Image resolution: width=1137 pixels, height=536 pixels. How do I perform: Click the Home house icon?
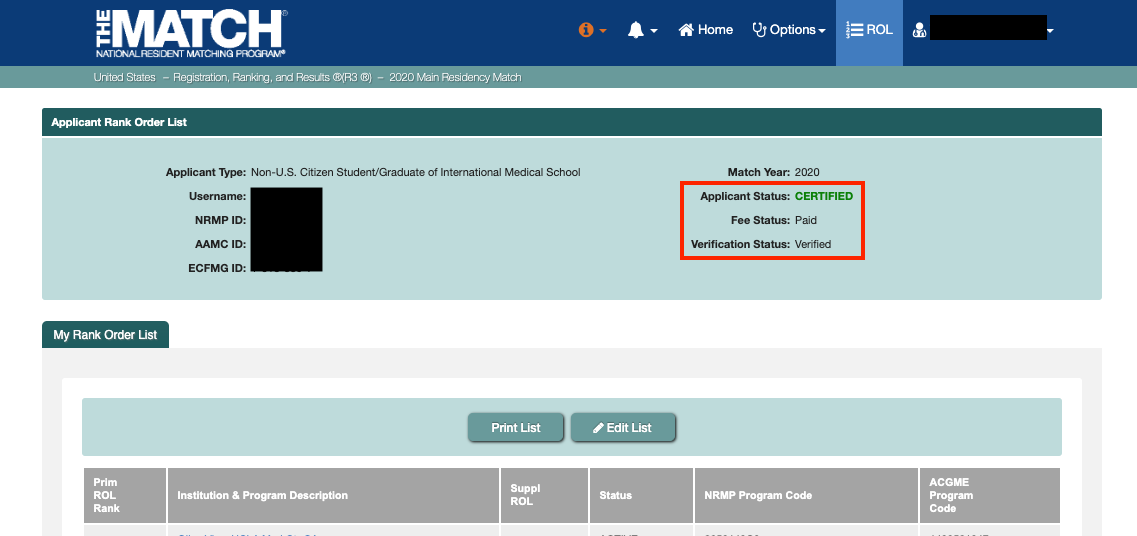point(686,30)
